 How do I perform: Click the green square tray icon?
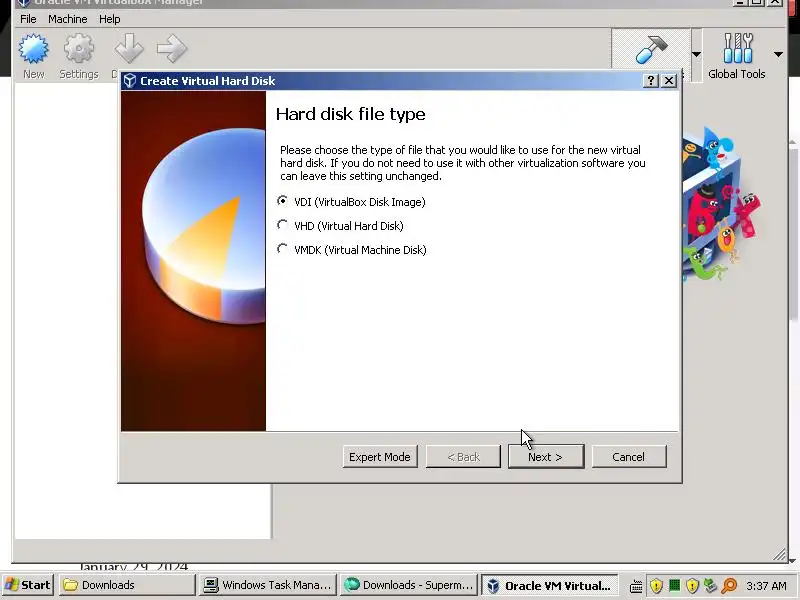coord(674,585)
